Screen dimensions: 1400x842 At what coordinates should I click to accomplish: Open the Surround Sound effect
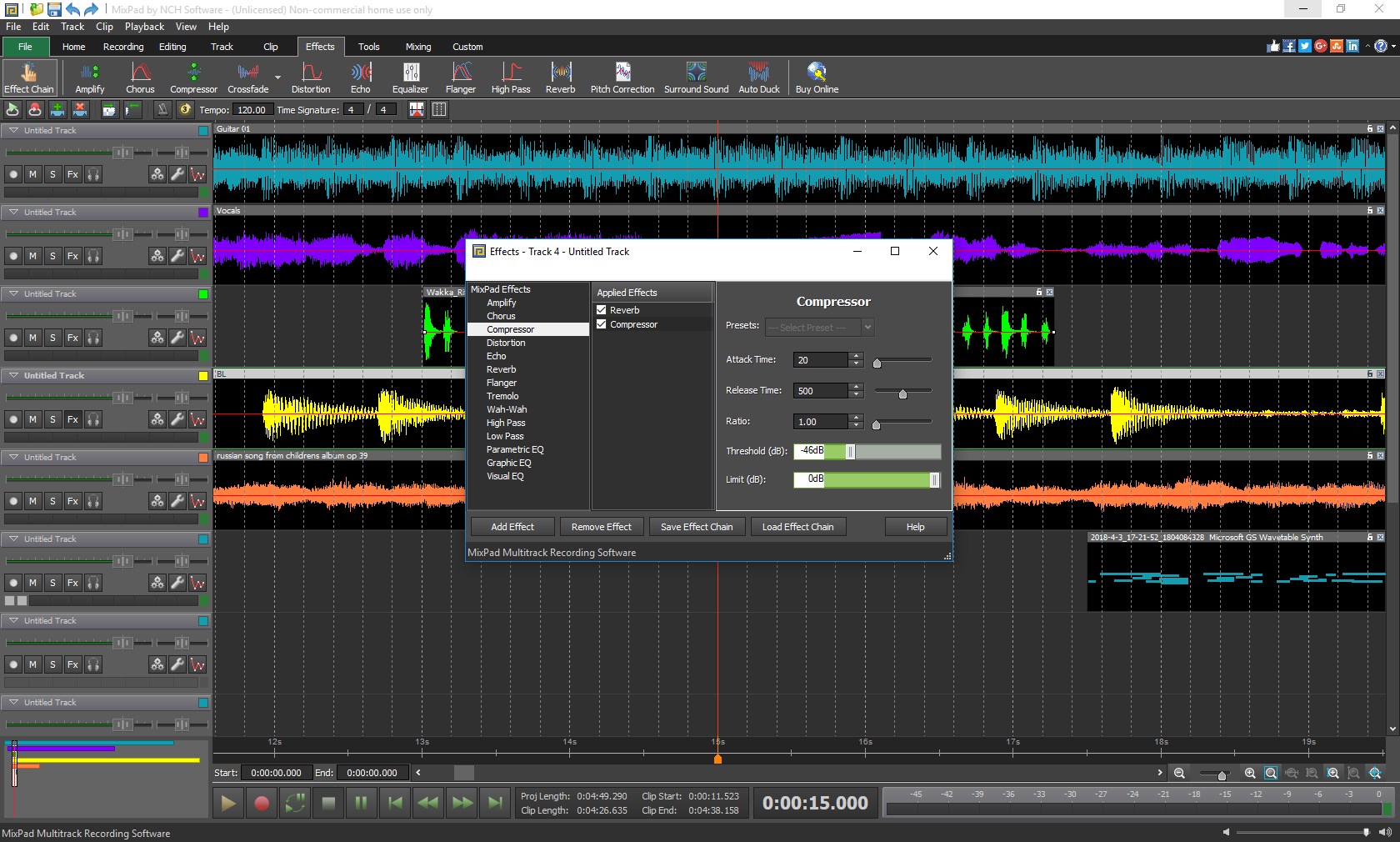point(696,78)
